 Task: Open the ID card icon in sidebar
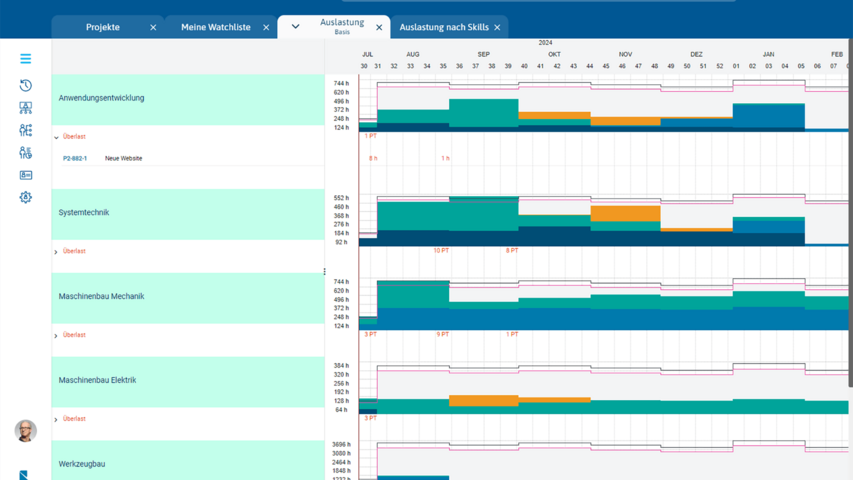point(26,175)
